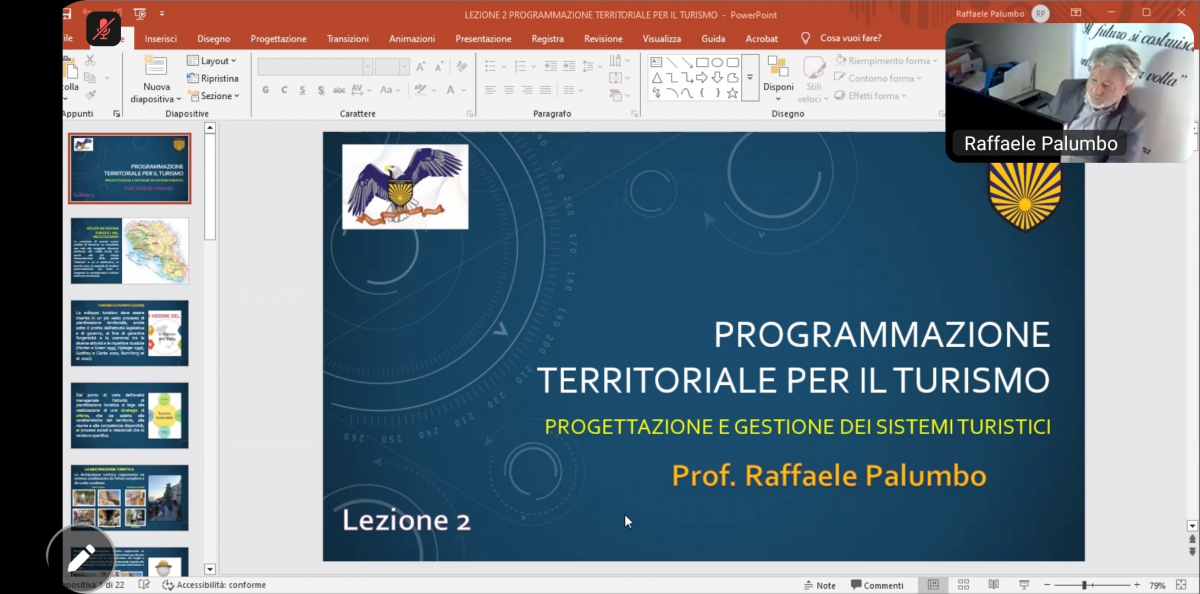Click the muted microphone icon
The width and height of the screenshot is (1200, 594).
pyautogui.click(x=102, y=28)
